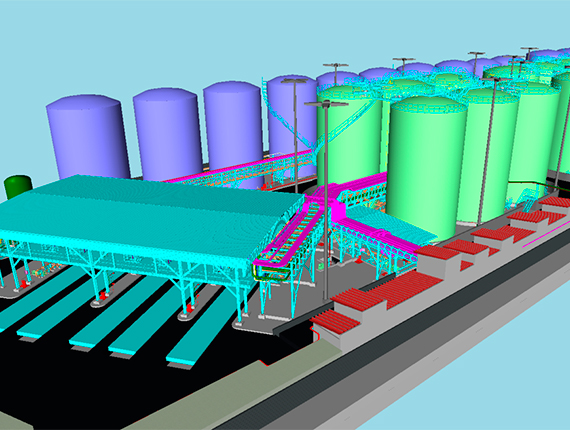Select the small dark green tank at left
The width and height of the screenshot is (570, 430).
[x=18, y=186]
